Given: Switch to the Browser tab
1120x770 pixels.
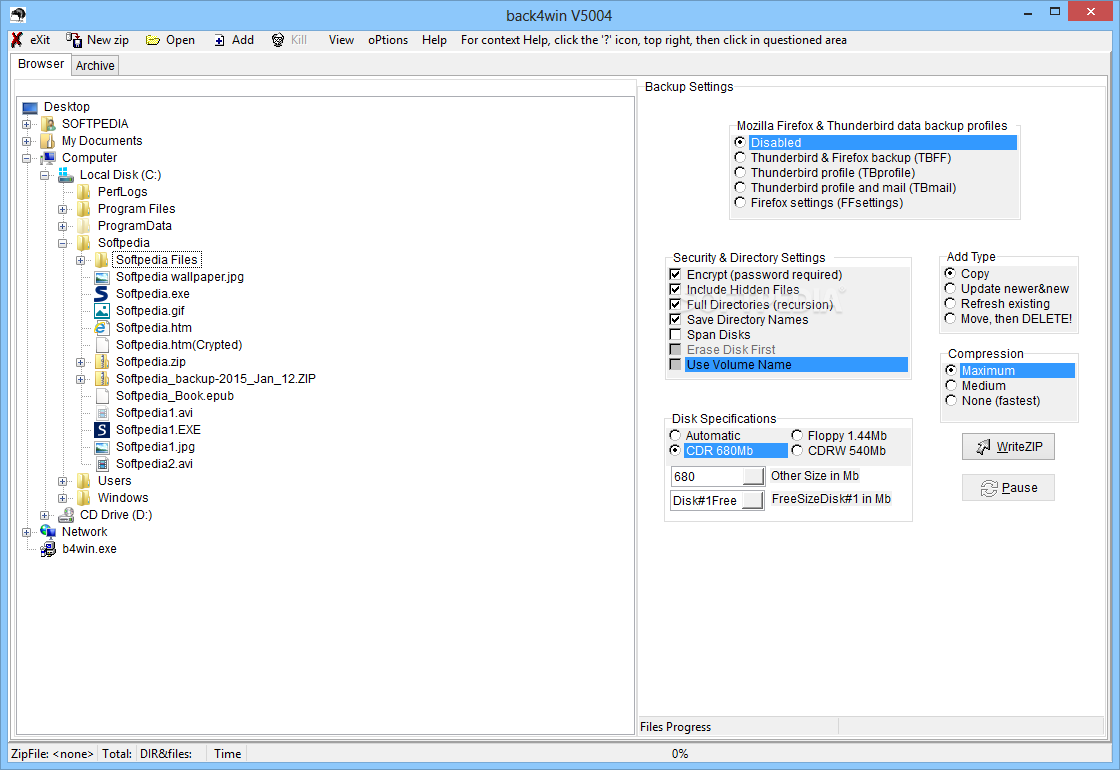Looking at the screenshot, I should (x=41, y=64).
